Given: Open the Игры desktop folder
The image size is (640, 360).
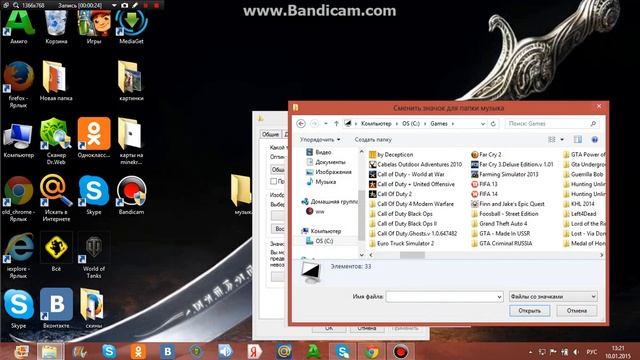Looking at the screenshot, I should (x=93, y=27).
